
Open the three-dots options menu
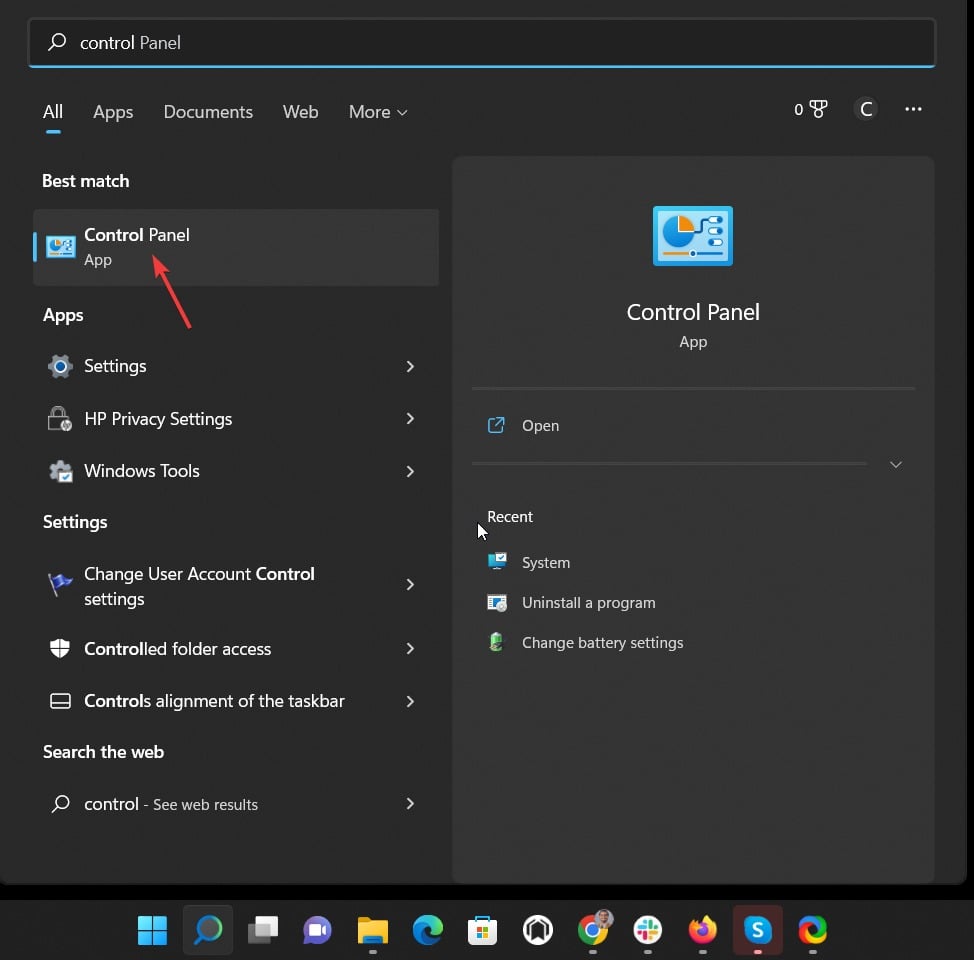pyautogui.click(x=912, y=110)
